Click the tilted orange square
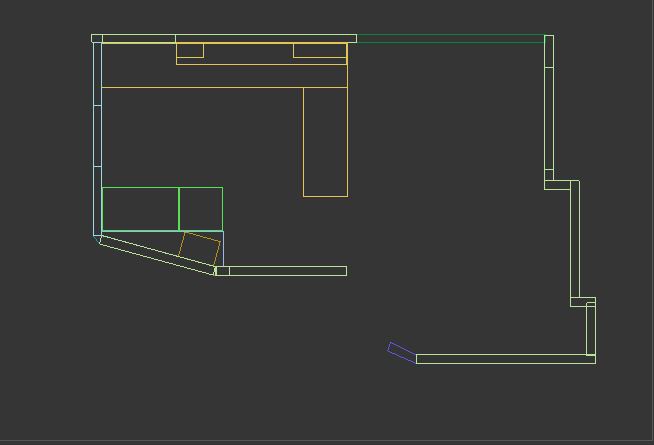This screenshot has height=445, width=654. 199,248
